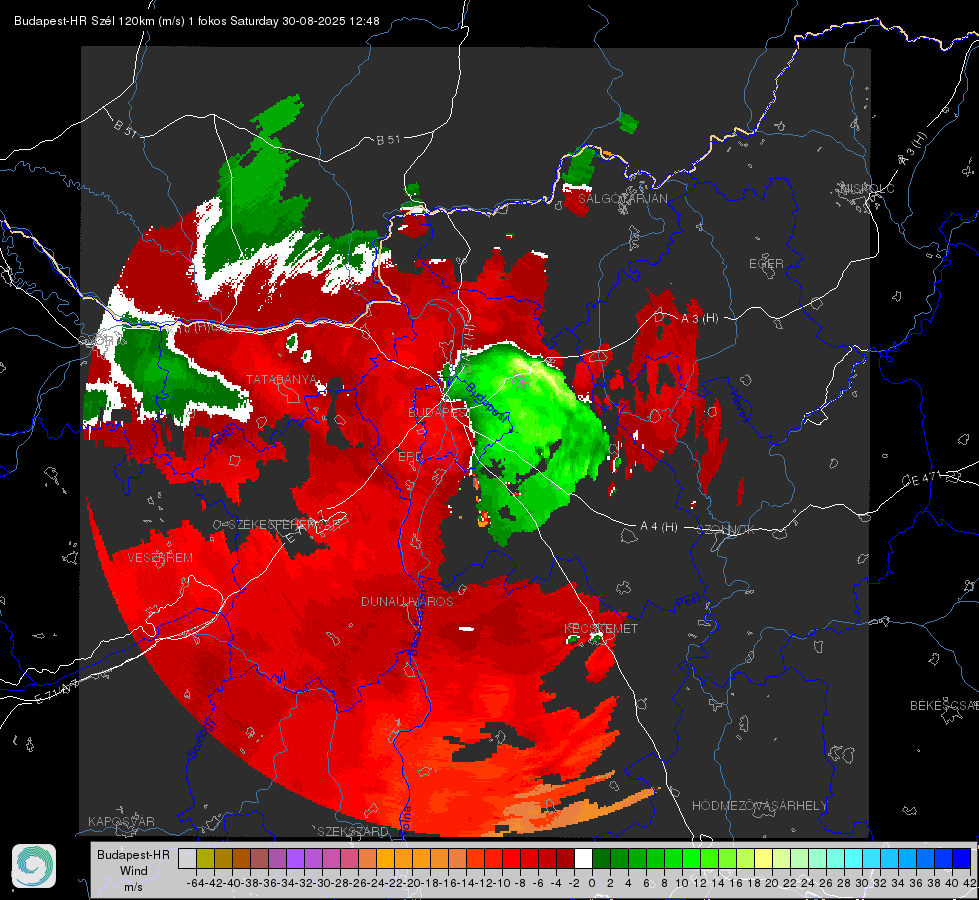Click the '42' value at legend end
Screen dimensions: 979x900
click(970, 883)
